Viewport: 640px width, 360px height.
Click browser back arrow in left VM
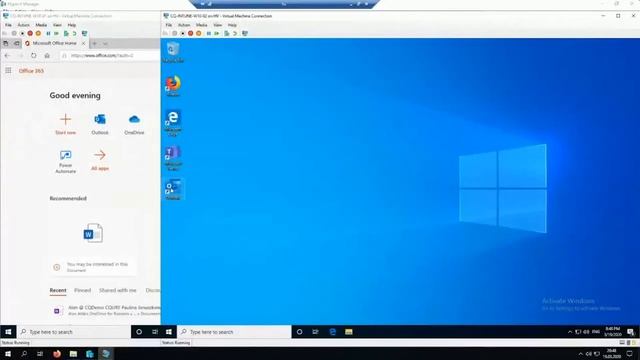pyautogui.click(x=7, y=56)
